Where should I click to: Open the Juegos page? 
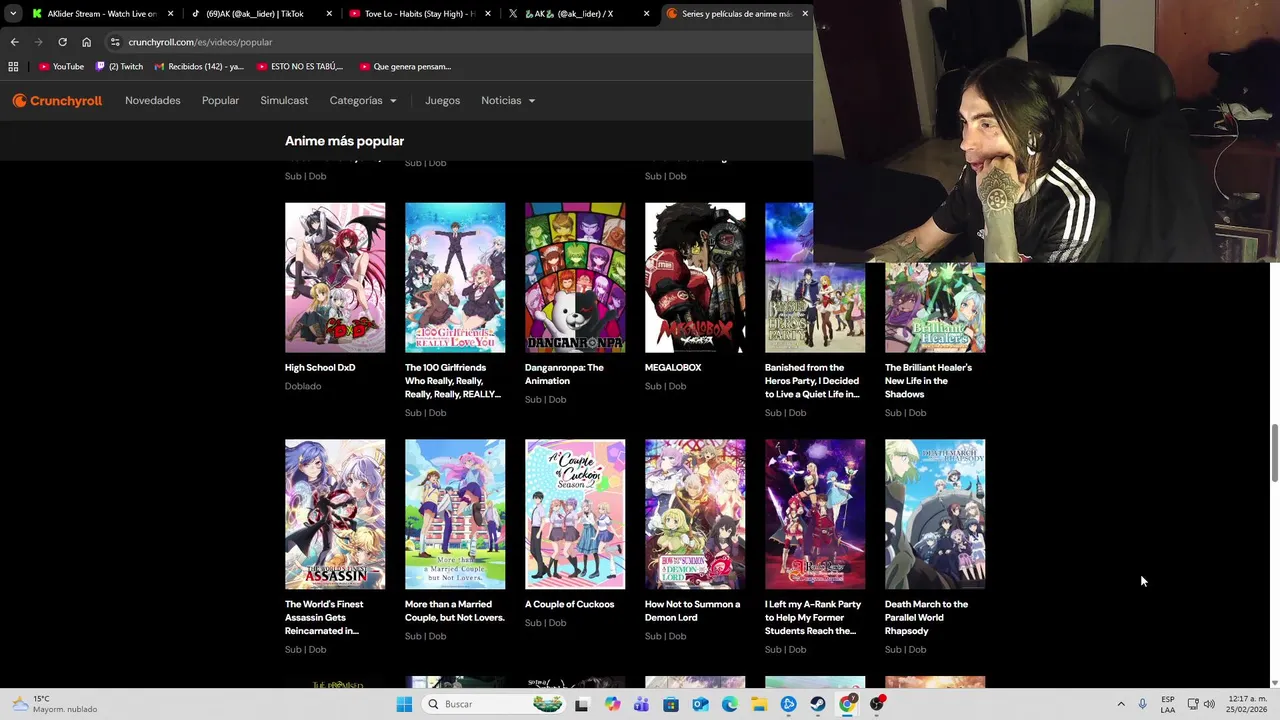442,100
